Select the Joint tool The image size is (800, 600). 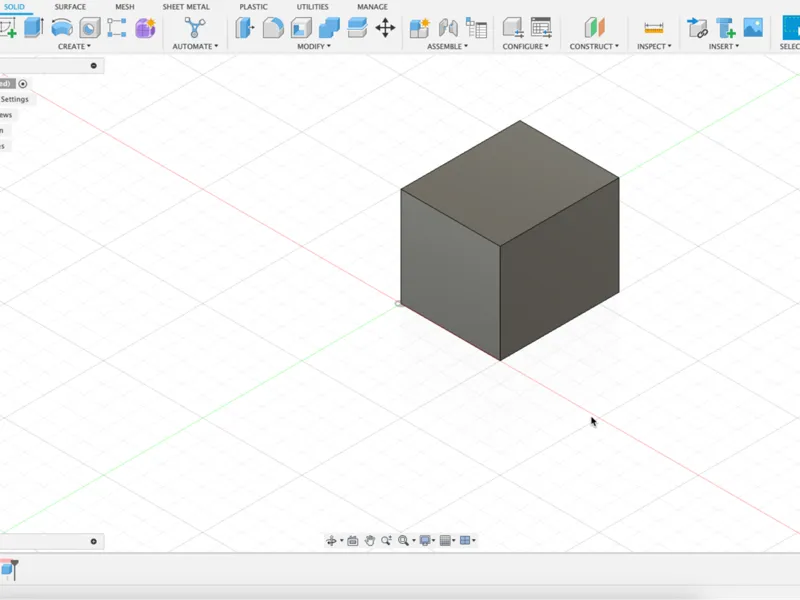(448, 28)
